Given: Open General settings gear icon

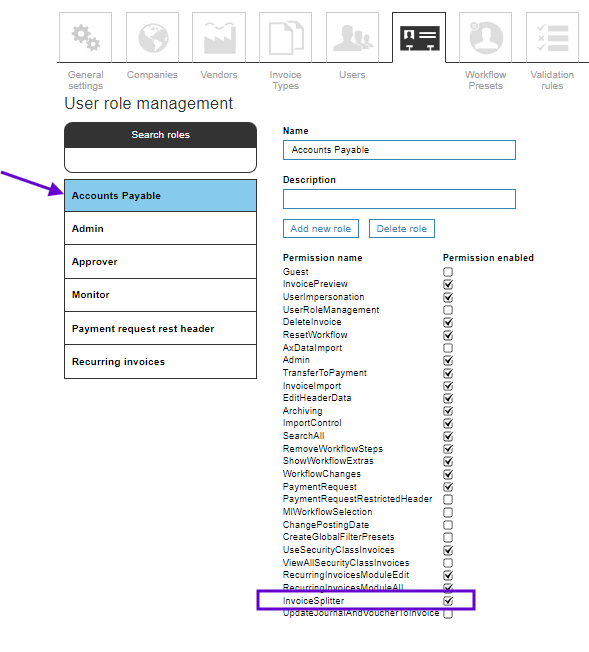Looking at the screenshot, I should (85, 37).
